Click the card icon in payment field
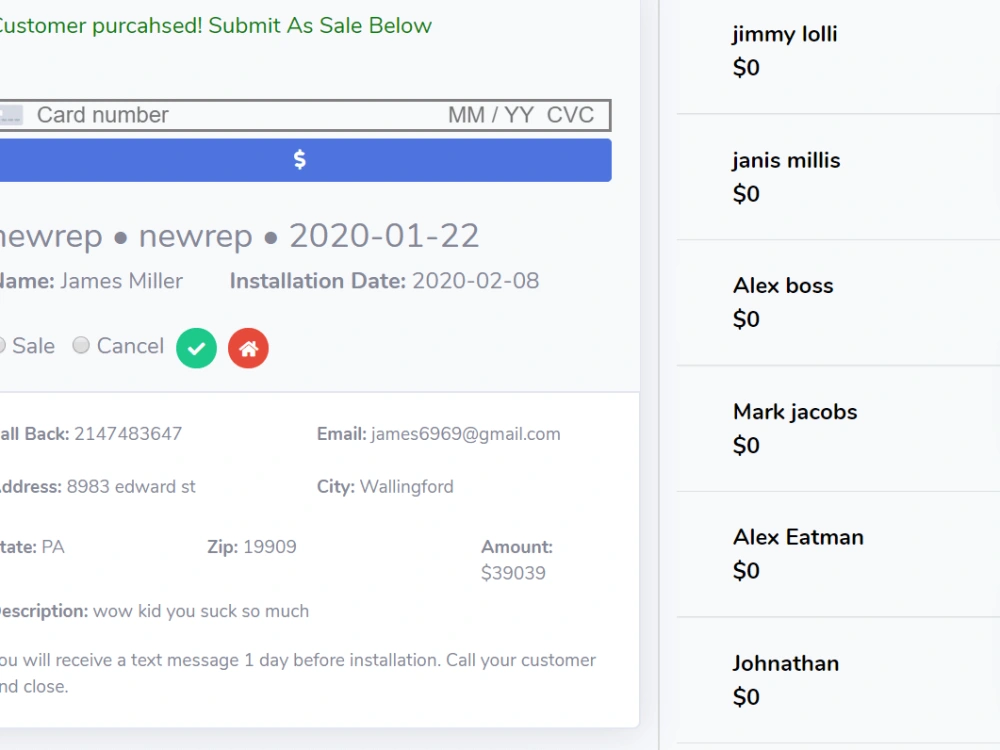 point(11,115)
